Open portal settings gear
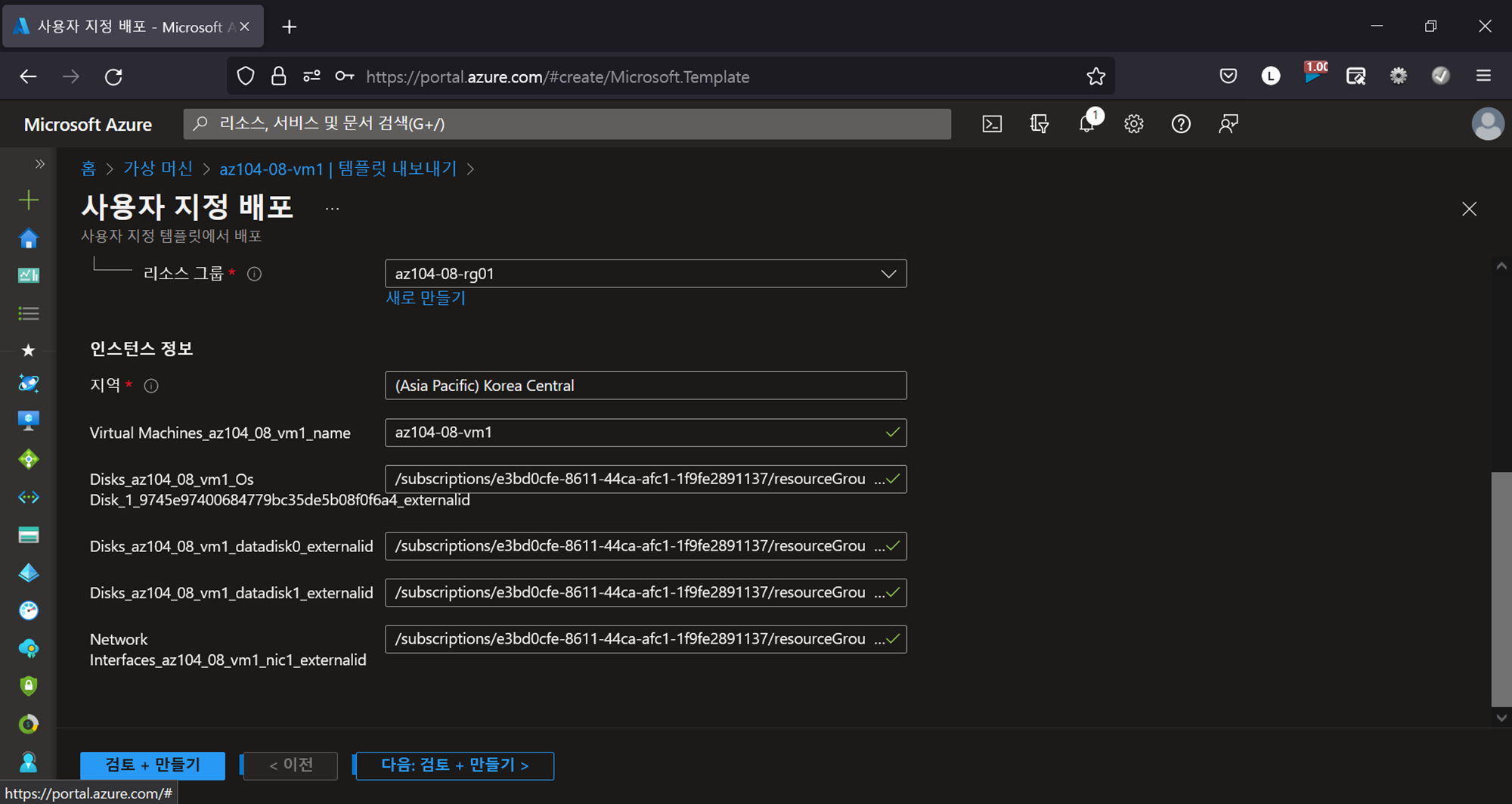Screen dimensions: 1512x804 [1134, 124]
